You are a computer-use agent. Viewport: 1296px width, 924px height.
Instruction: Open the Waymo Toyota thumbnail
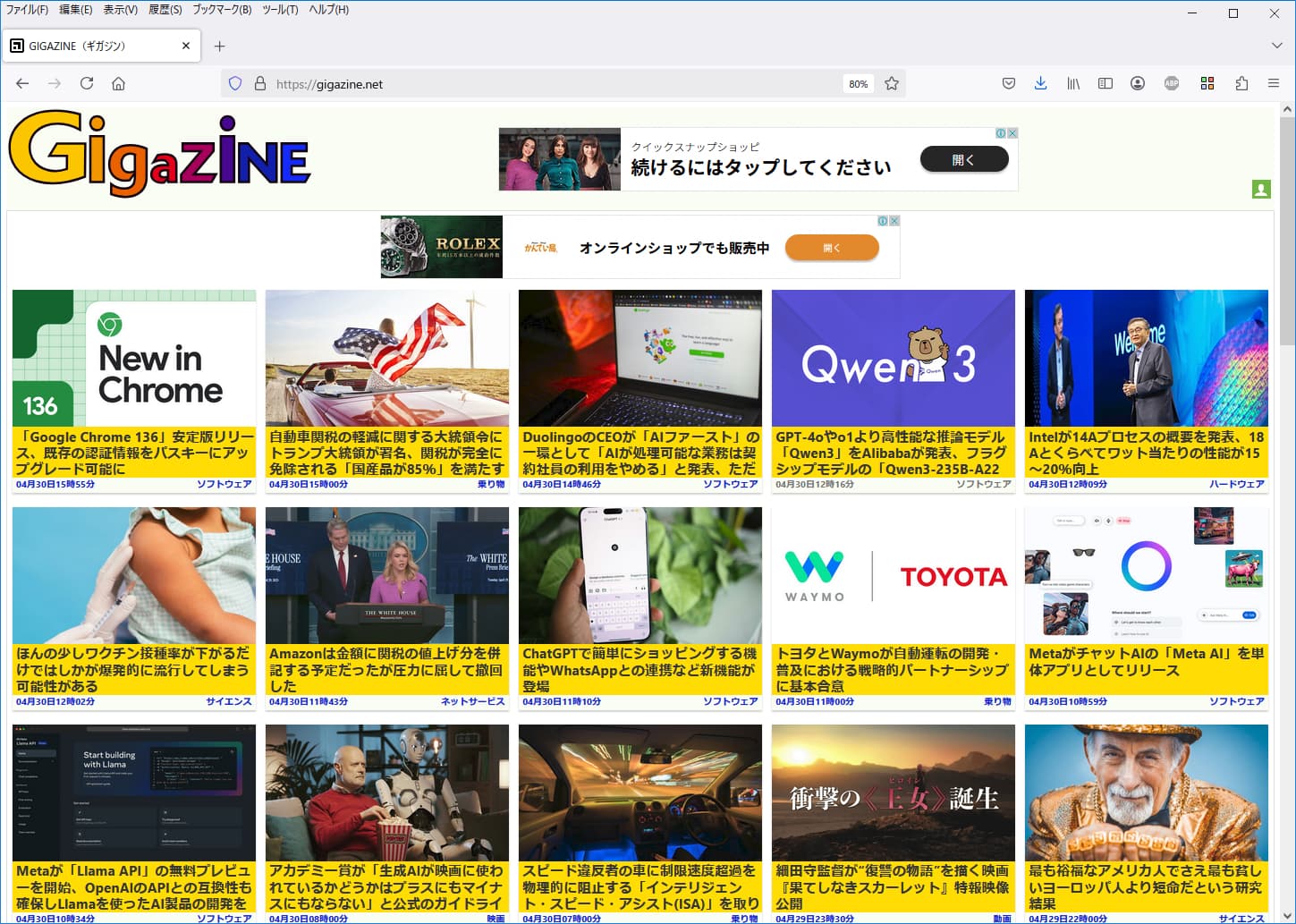click(x=894, y=575)
